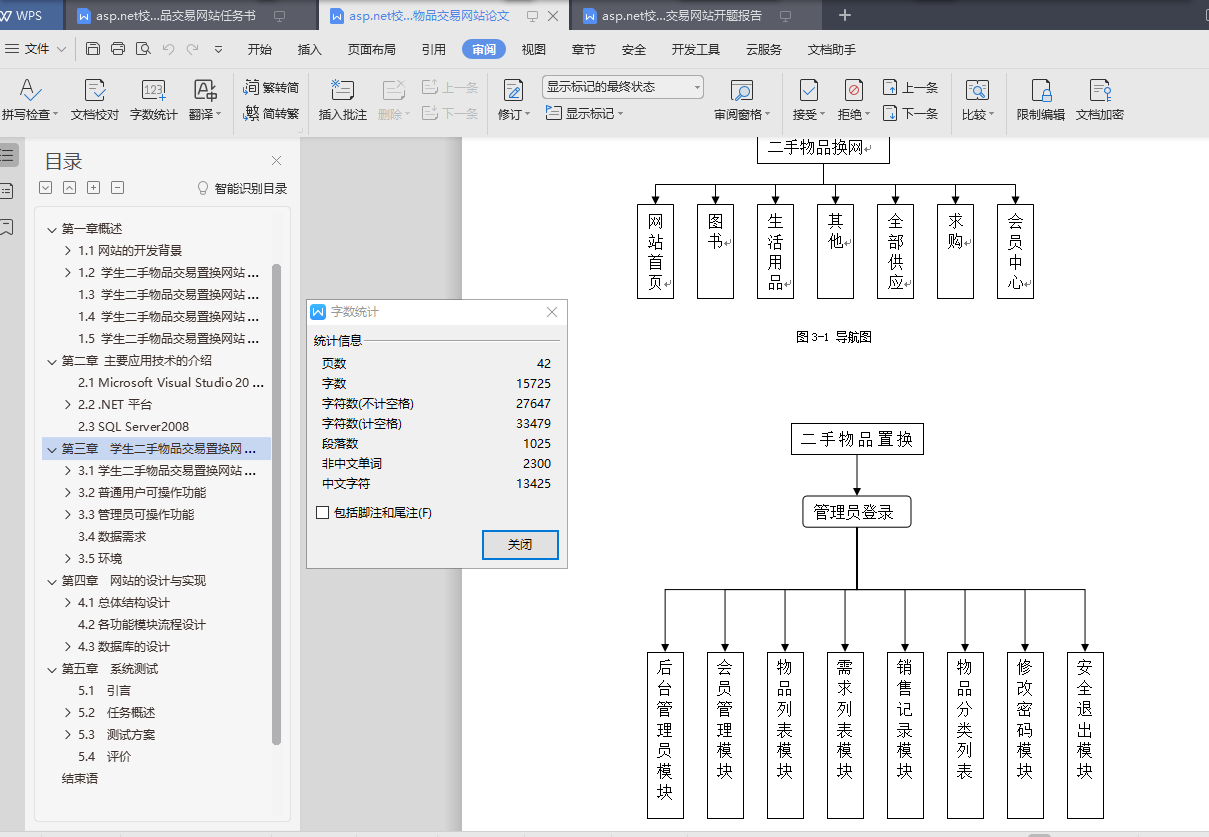The image size is (1209, 837).
Task: Open 显示标记的最终状态 dropdown
Action: pyautogui.click(x=623, y=87)
